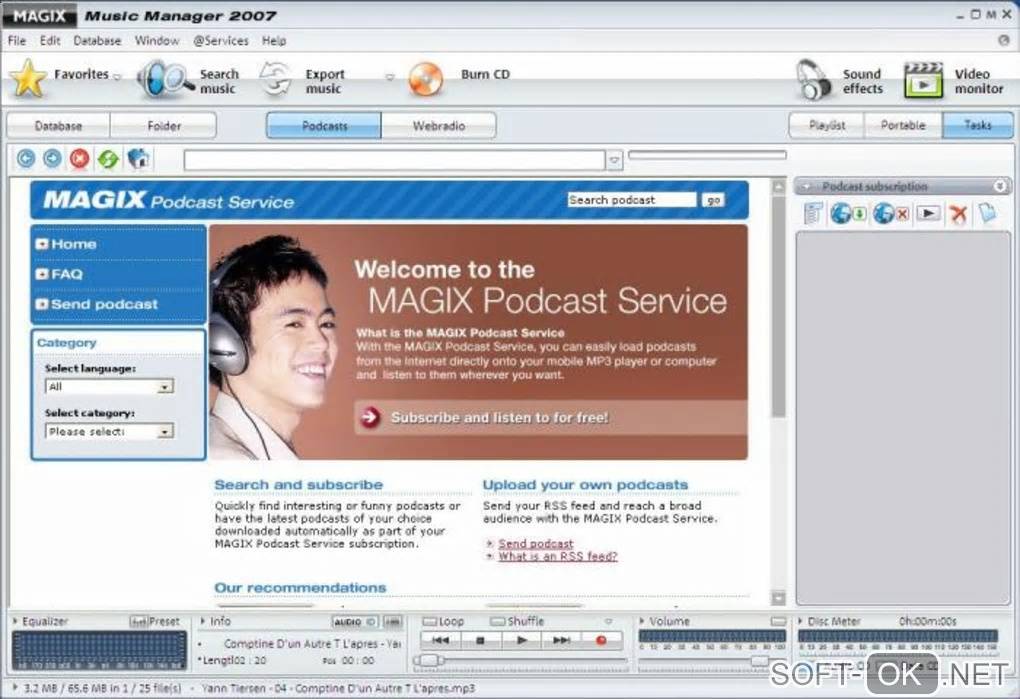Click the red delete icon in subscription panel
1020x699 pixels.
pos(958,213)
